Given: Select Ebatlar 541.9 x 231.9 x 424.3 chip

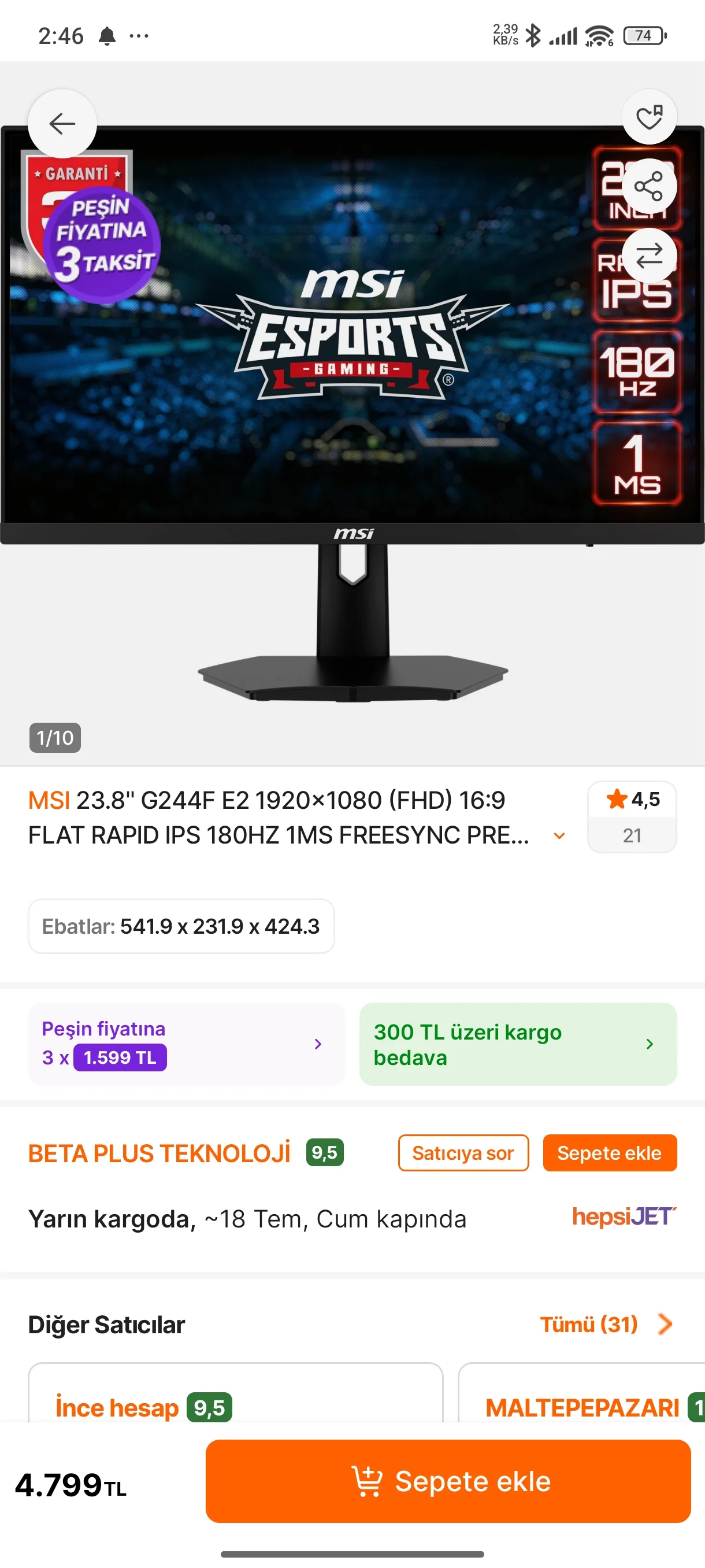Looking at the screenshot, I should pos(181,926).
